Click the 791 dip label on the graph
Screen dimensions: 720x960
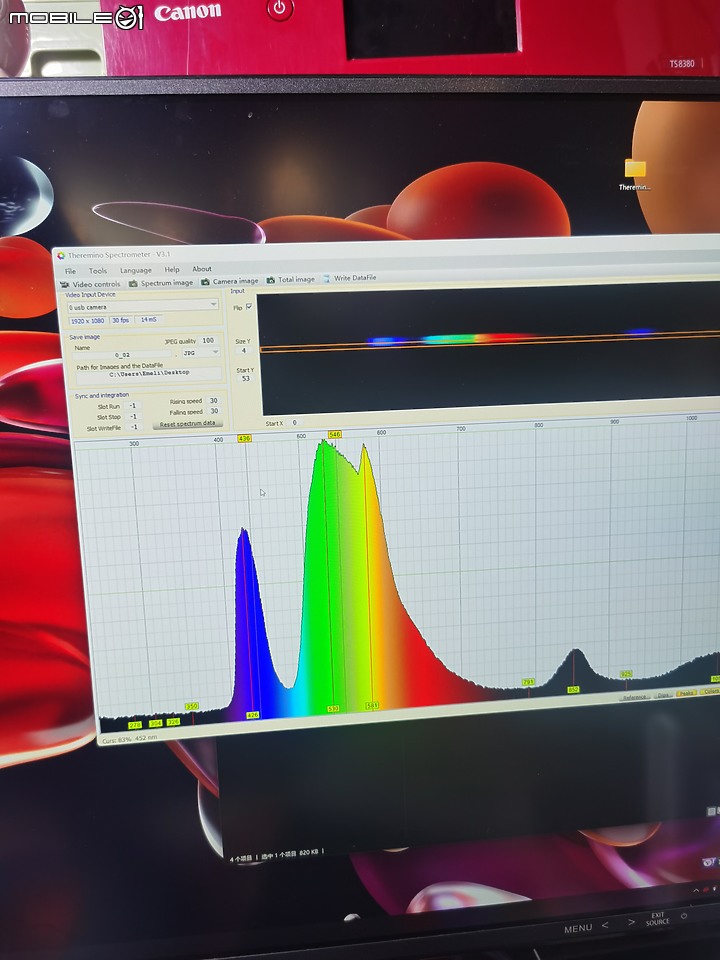[528, 681]
